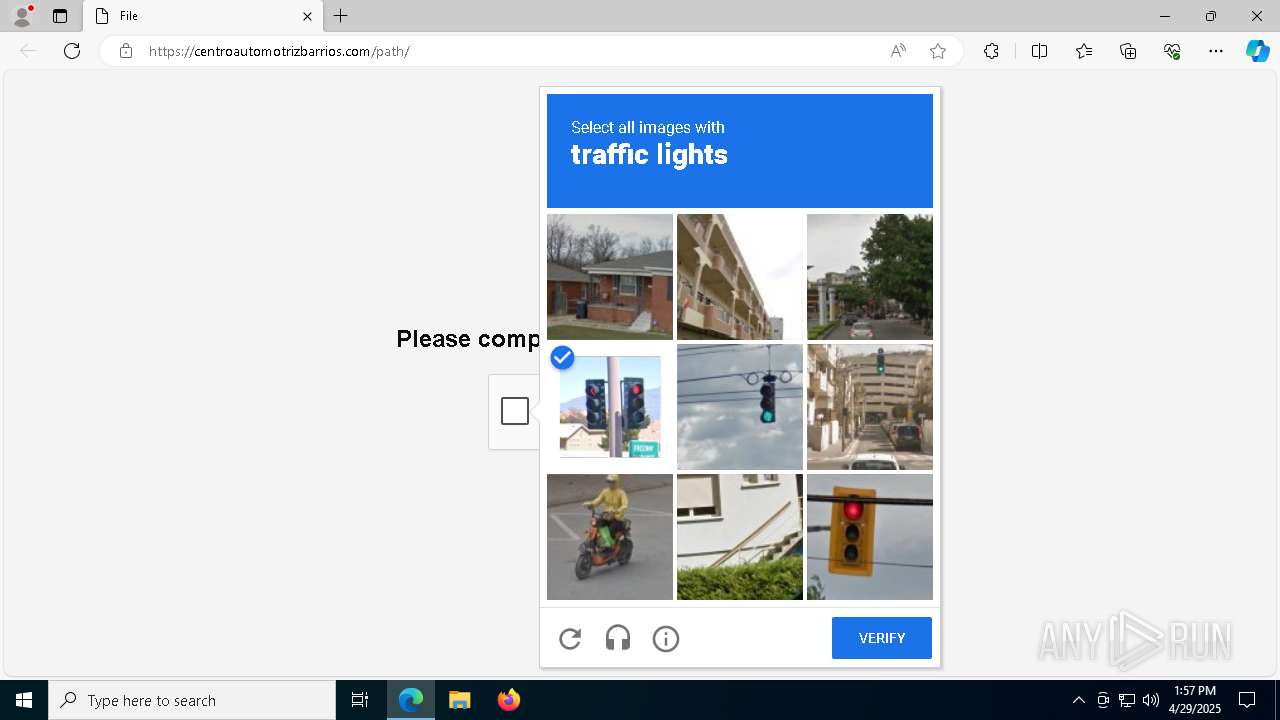The width and height of the screenshot is (1280, 720).
Task: Select the tree-lined street image
Action: point(870,277)
